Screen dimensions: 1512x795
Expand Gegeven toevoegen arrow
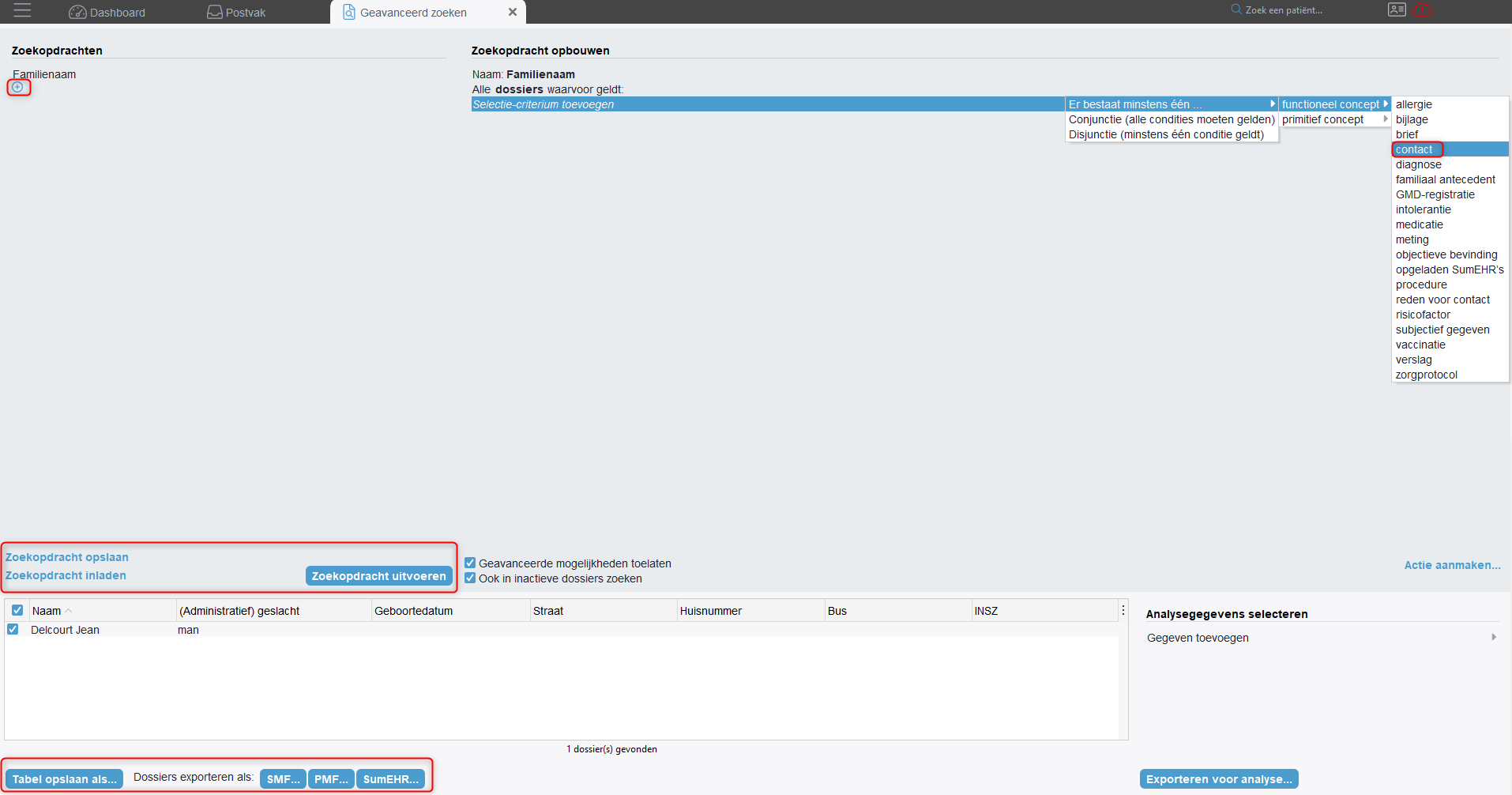1494,637
